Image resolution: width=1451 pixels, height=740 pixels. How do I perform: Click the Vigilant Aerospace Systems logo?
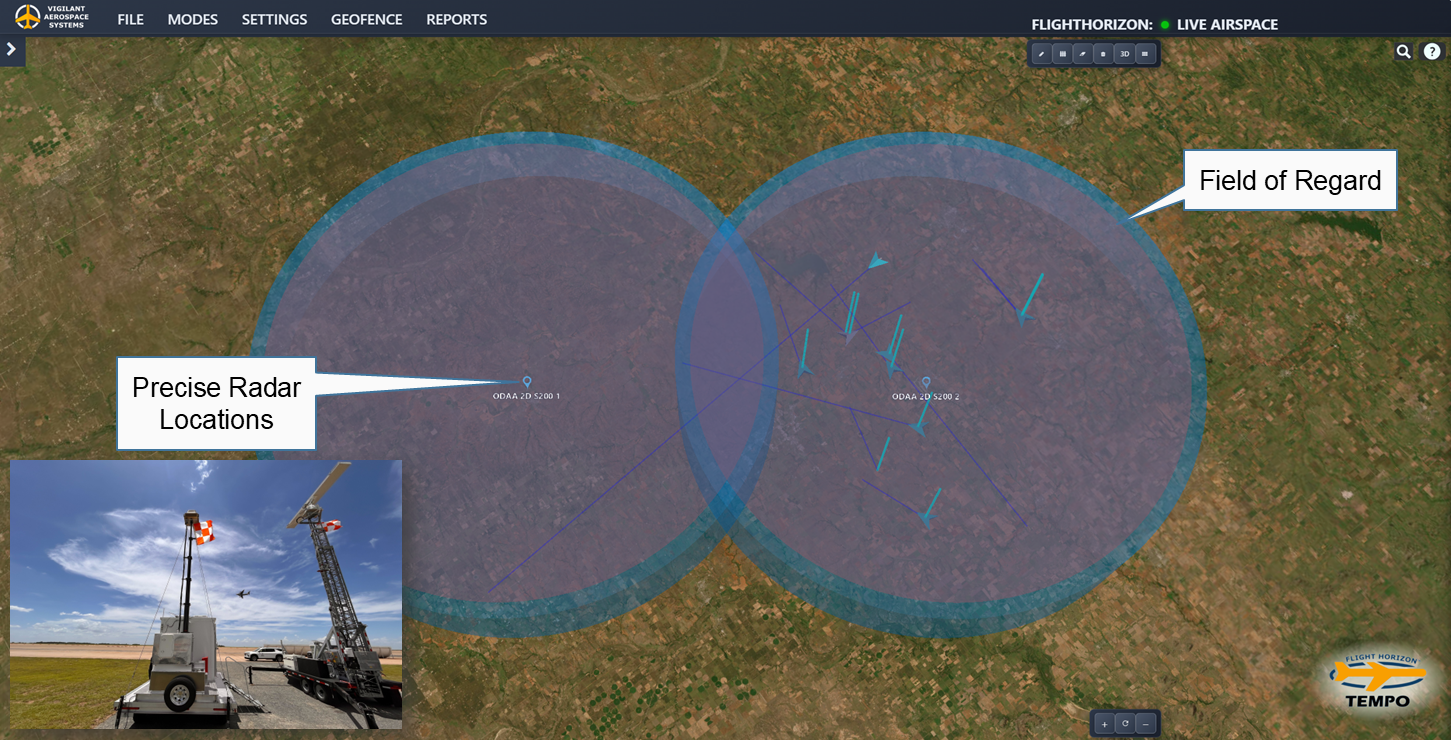[52, 17]
